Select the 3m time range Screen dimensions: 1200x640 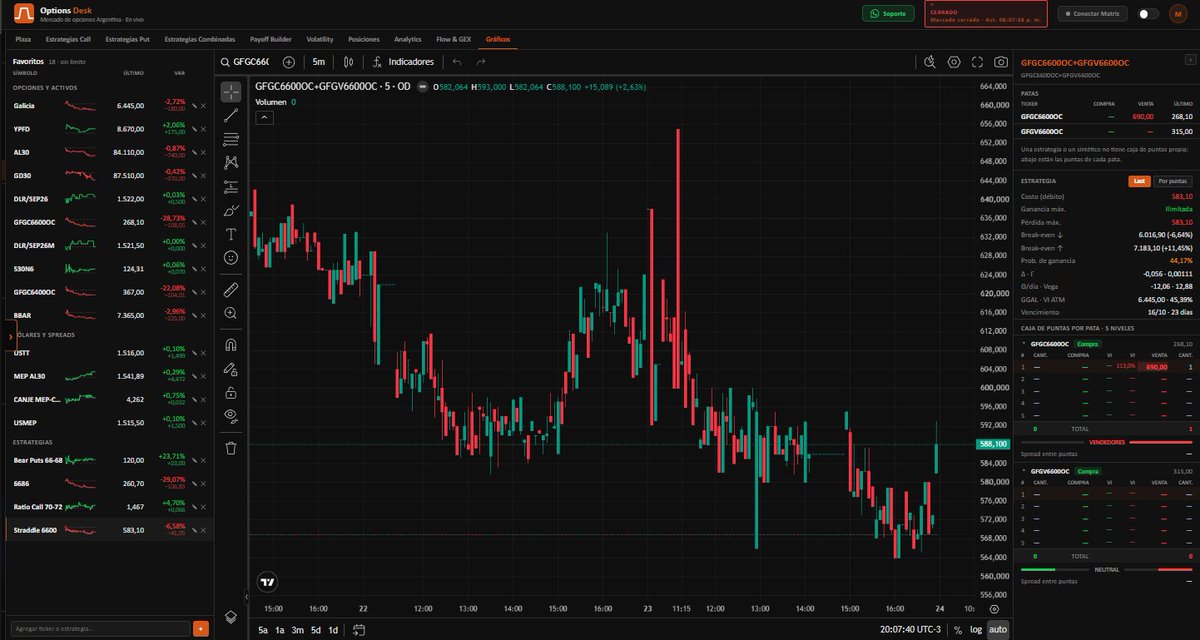click(298, 630)
